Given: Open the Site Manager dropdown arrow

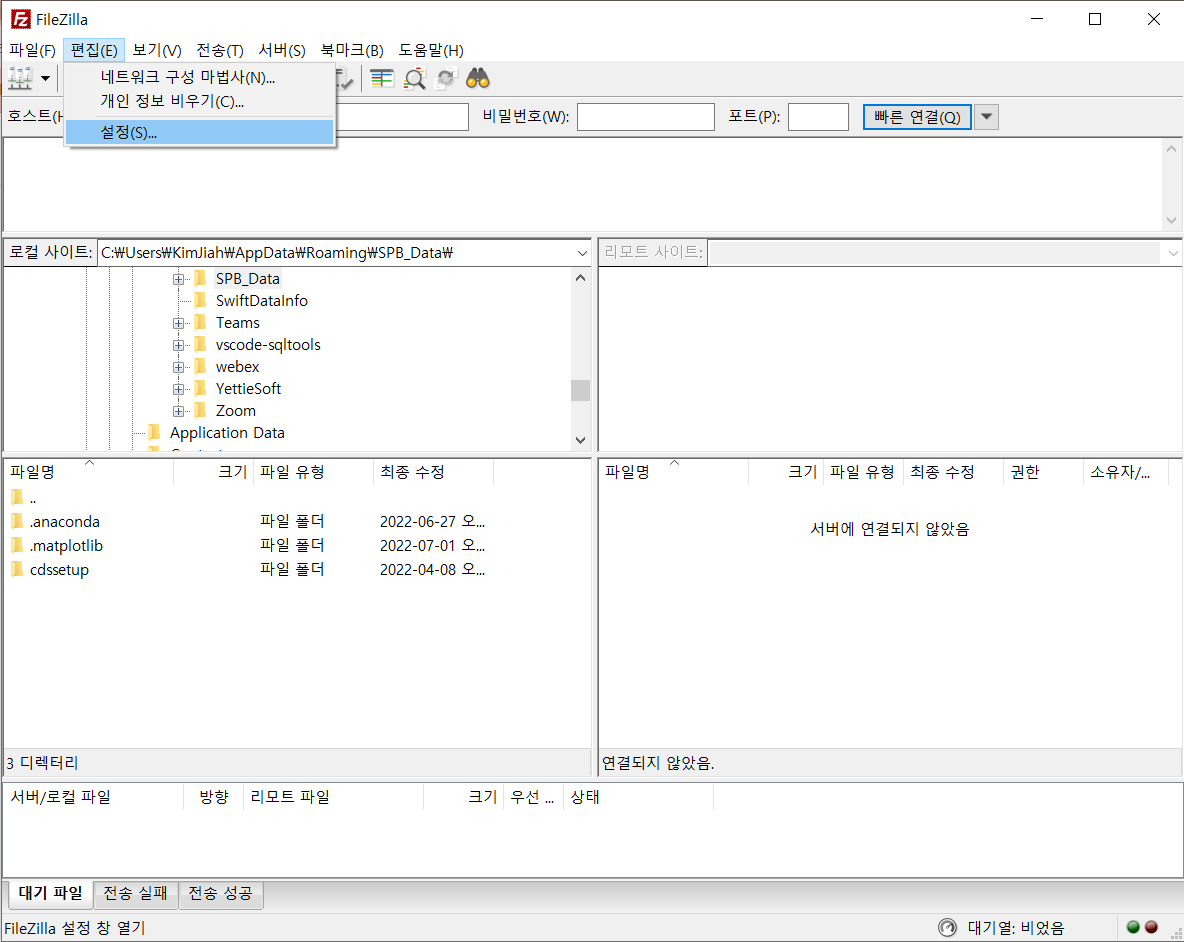Looking at the screenshot, I should (45, 78).
